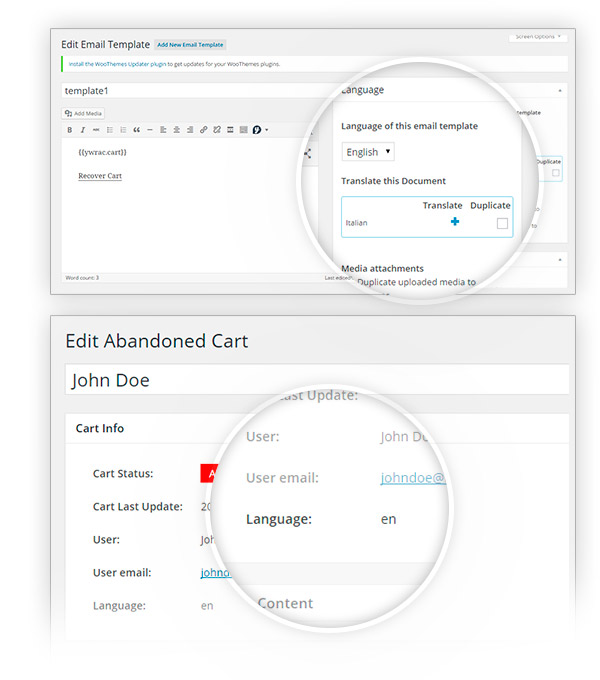Click the Media attachments heading
The image size is (600, 680).
pyautogui.click(x=382, y=268)
